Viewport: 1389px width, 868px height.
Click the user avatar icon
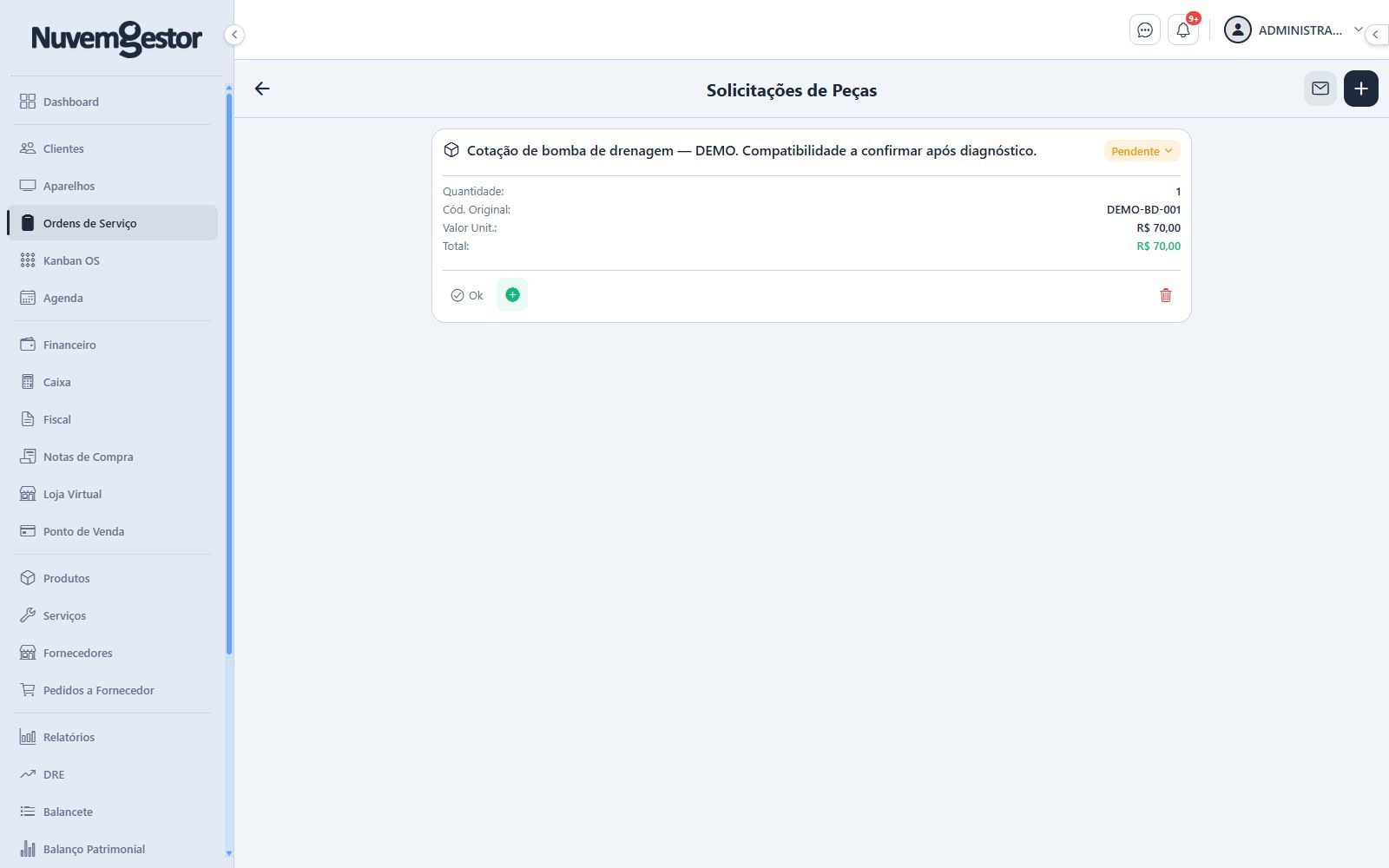pos(1237,30)
